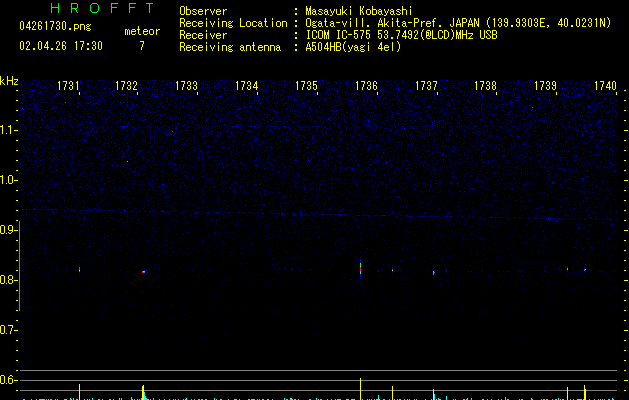Click the 1735 time marker
629x400 pixels.
coord(306,86)
